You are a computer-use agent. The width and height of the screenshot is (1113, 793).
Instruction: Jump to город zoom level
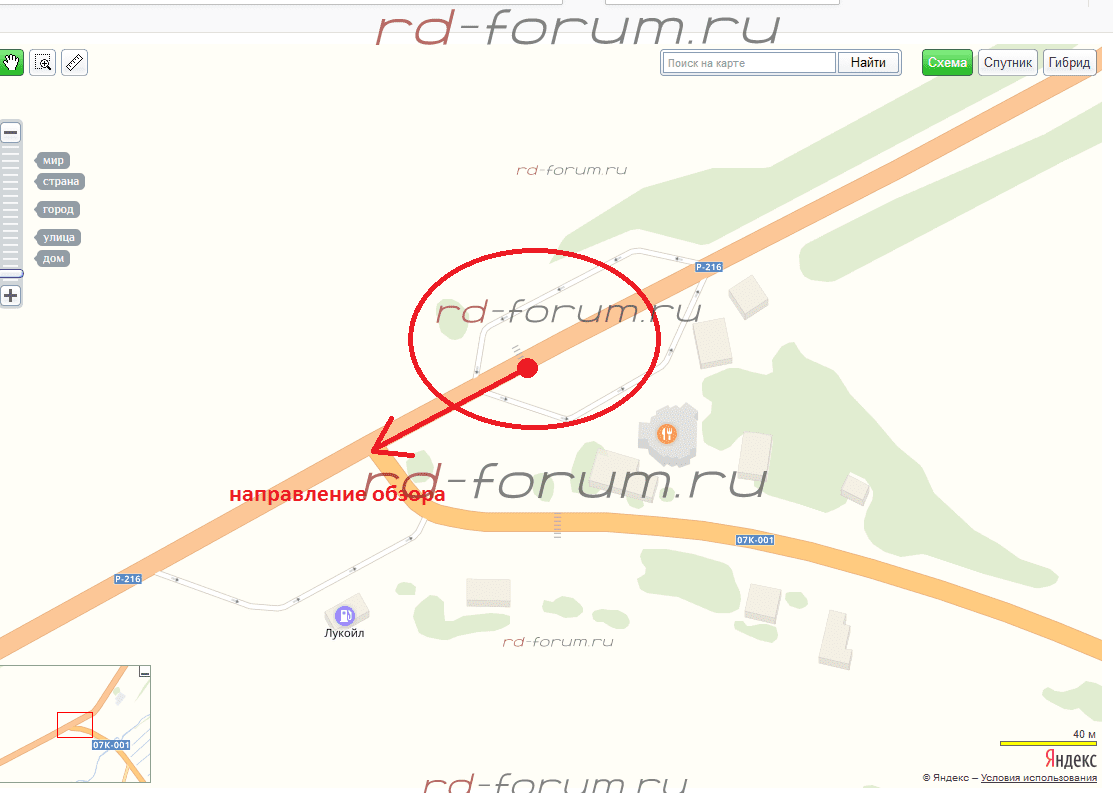click(x=57, y=209)
